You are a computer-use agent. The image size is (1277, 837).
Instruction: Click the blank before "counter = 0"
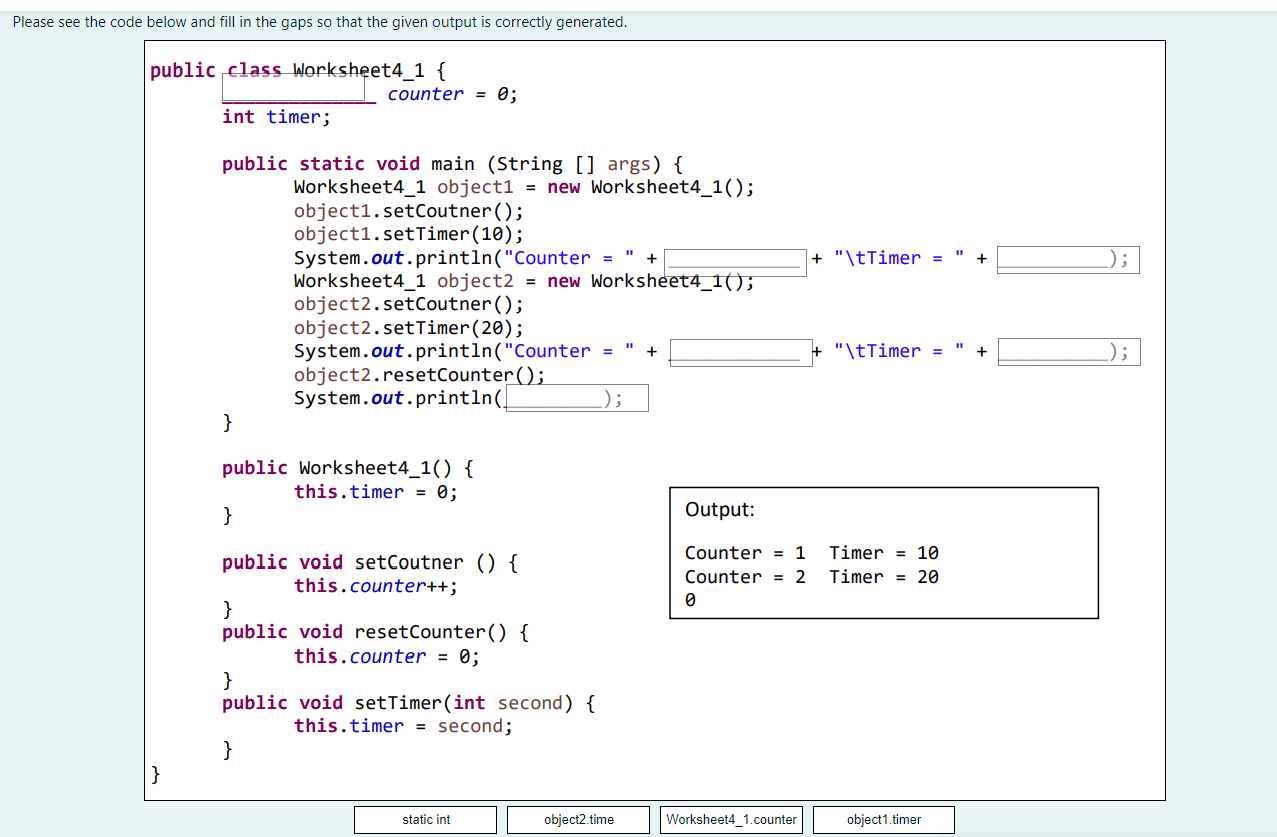(294, 87)
